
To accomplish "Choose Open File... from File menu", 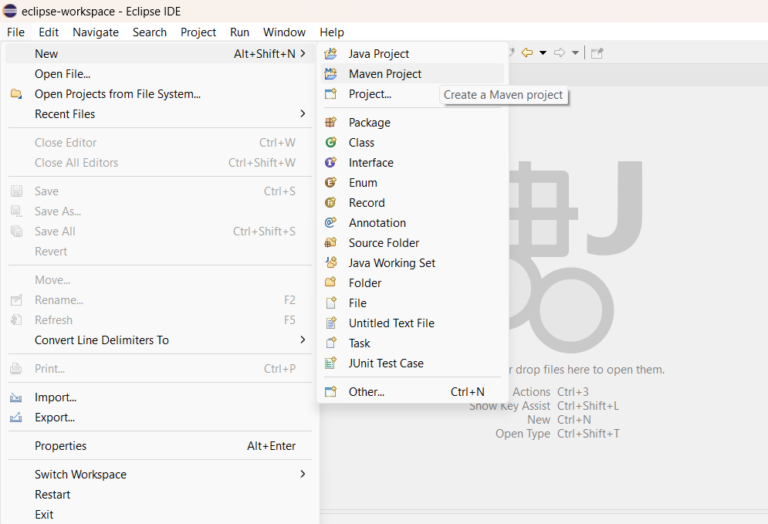I will coord(160,73).
